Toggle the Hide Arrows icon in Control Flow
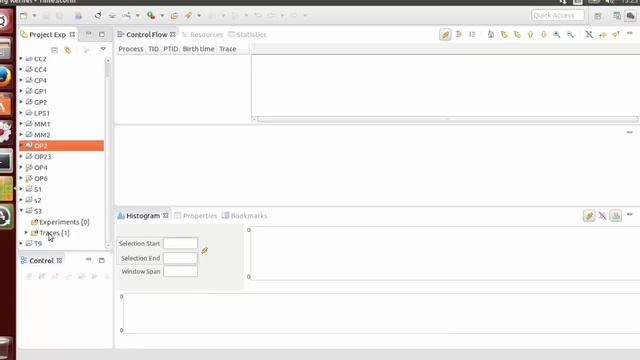Screen dimensions: 640x360 [589, 35]
